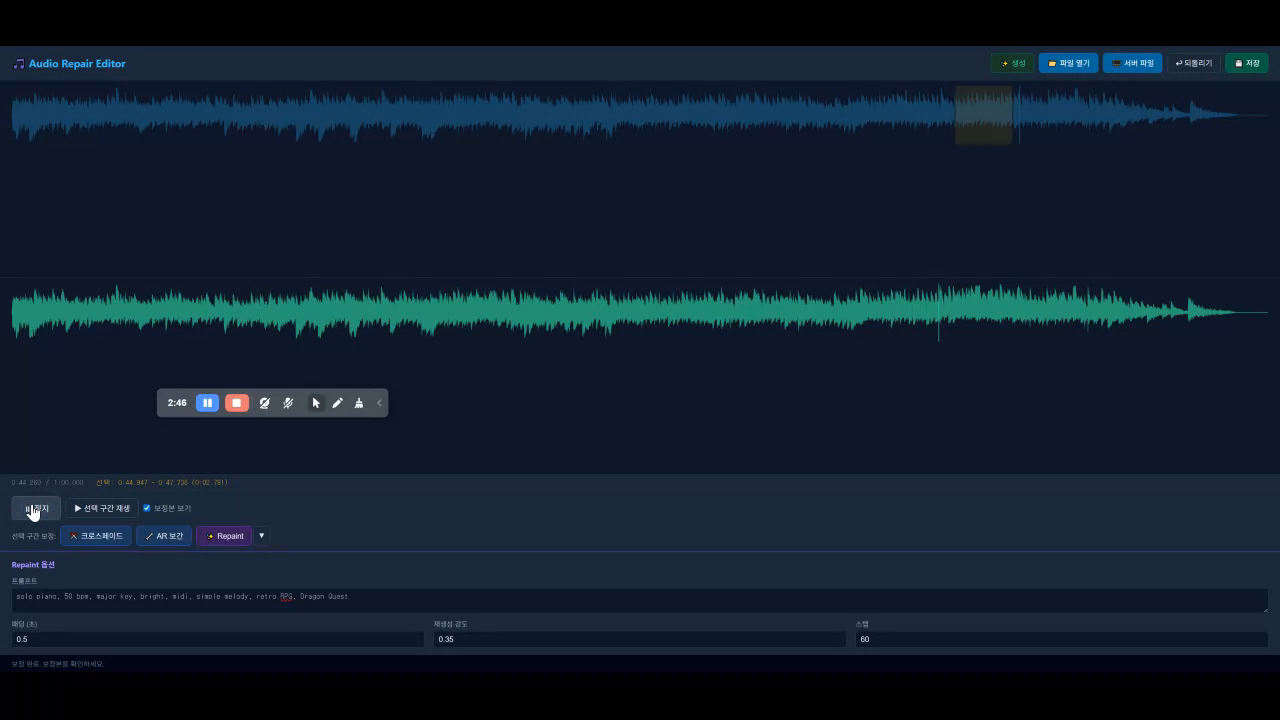The width and height of the screenshot is (1280, 720).
Task: Click the 스텝 input showing 60
Action: (1062, 639)
